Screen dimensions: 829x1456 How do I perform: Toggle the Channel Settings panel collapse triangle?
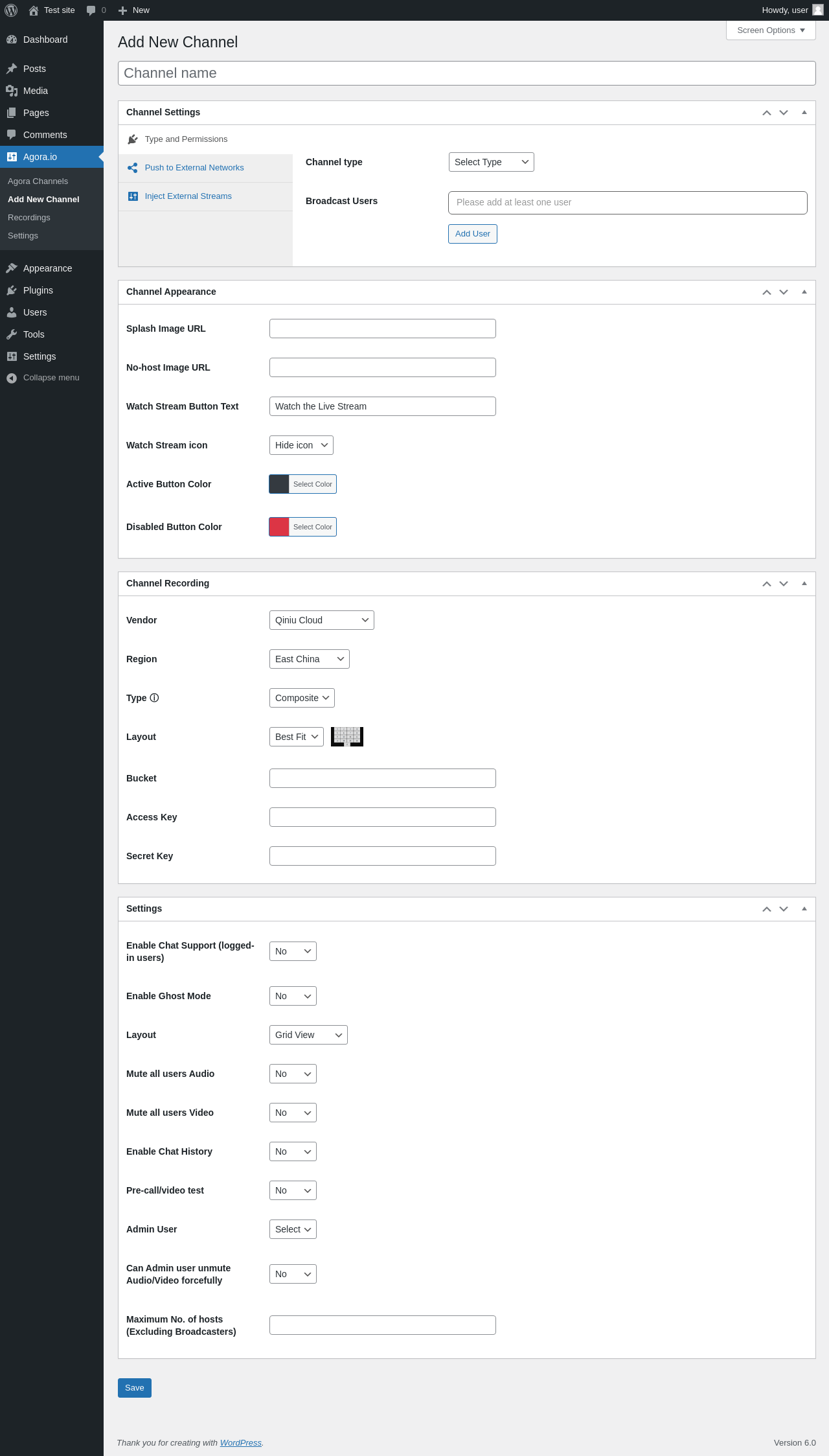804,113
